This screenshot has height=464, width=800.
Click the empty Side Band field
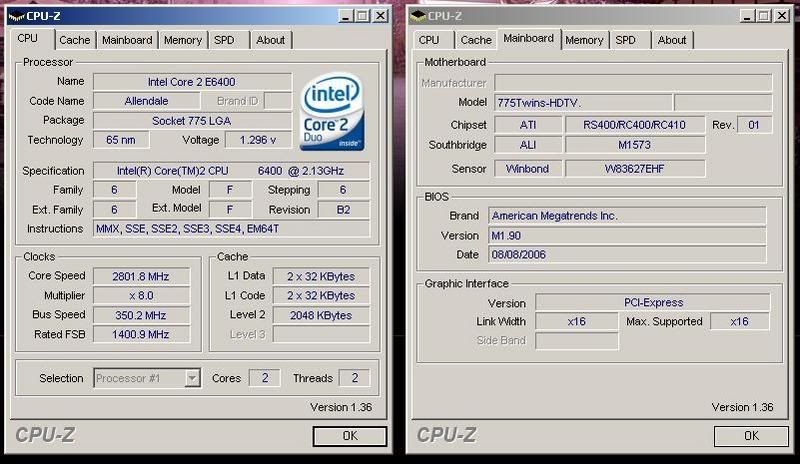[577, 340]
